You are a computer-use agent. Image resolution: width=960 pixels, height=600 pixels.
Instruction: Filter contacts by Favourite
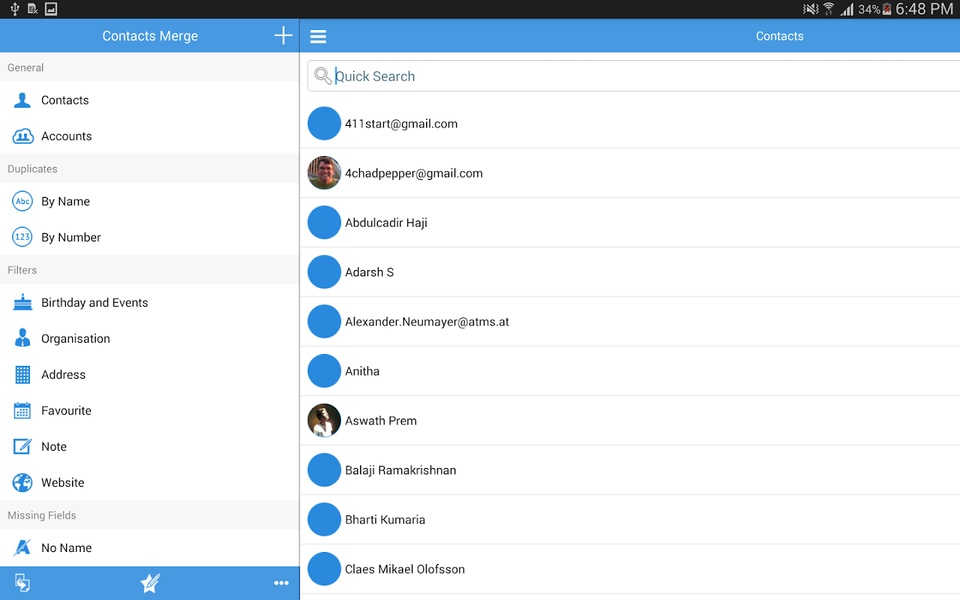coord(149,410)
